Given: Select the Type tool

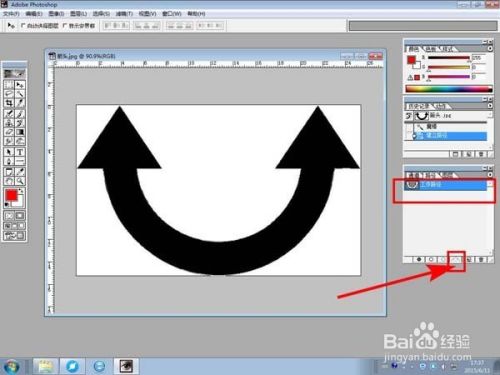Looking at the screenshot, I should point(20,152).
